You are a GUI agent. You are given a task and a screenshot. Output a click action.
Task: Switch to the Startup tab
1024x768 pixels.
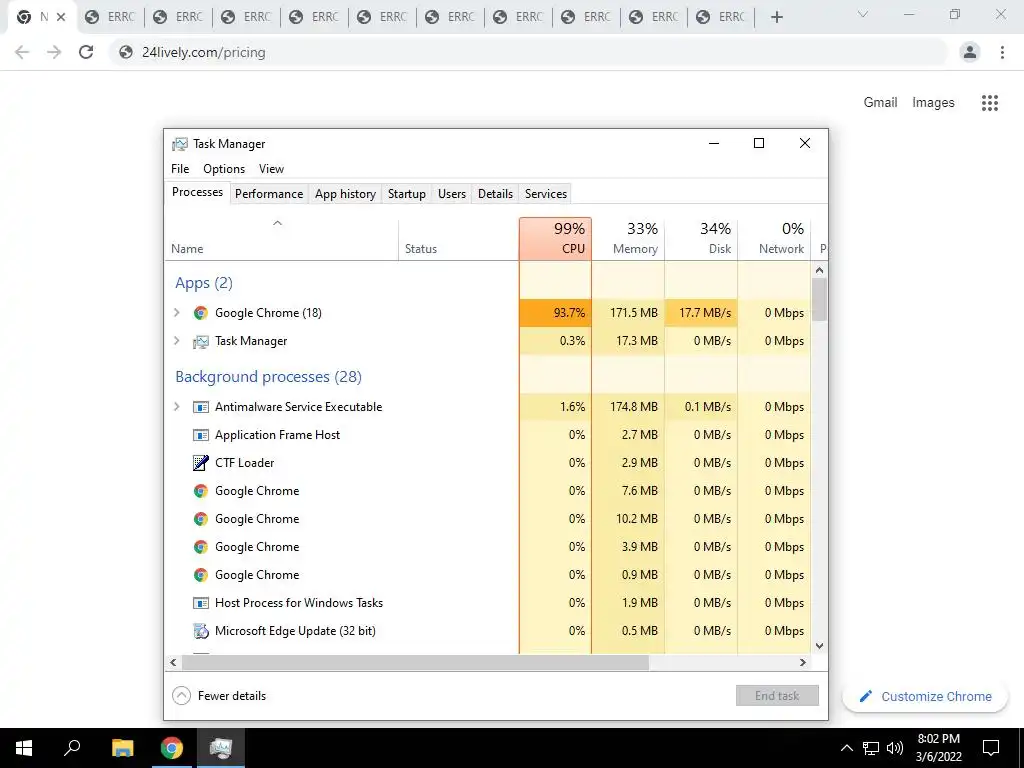pos(407,194)
